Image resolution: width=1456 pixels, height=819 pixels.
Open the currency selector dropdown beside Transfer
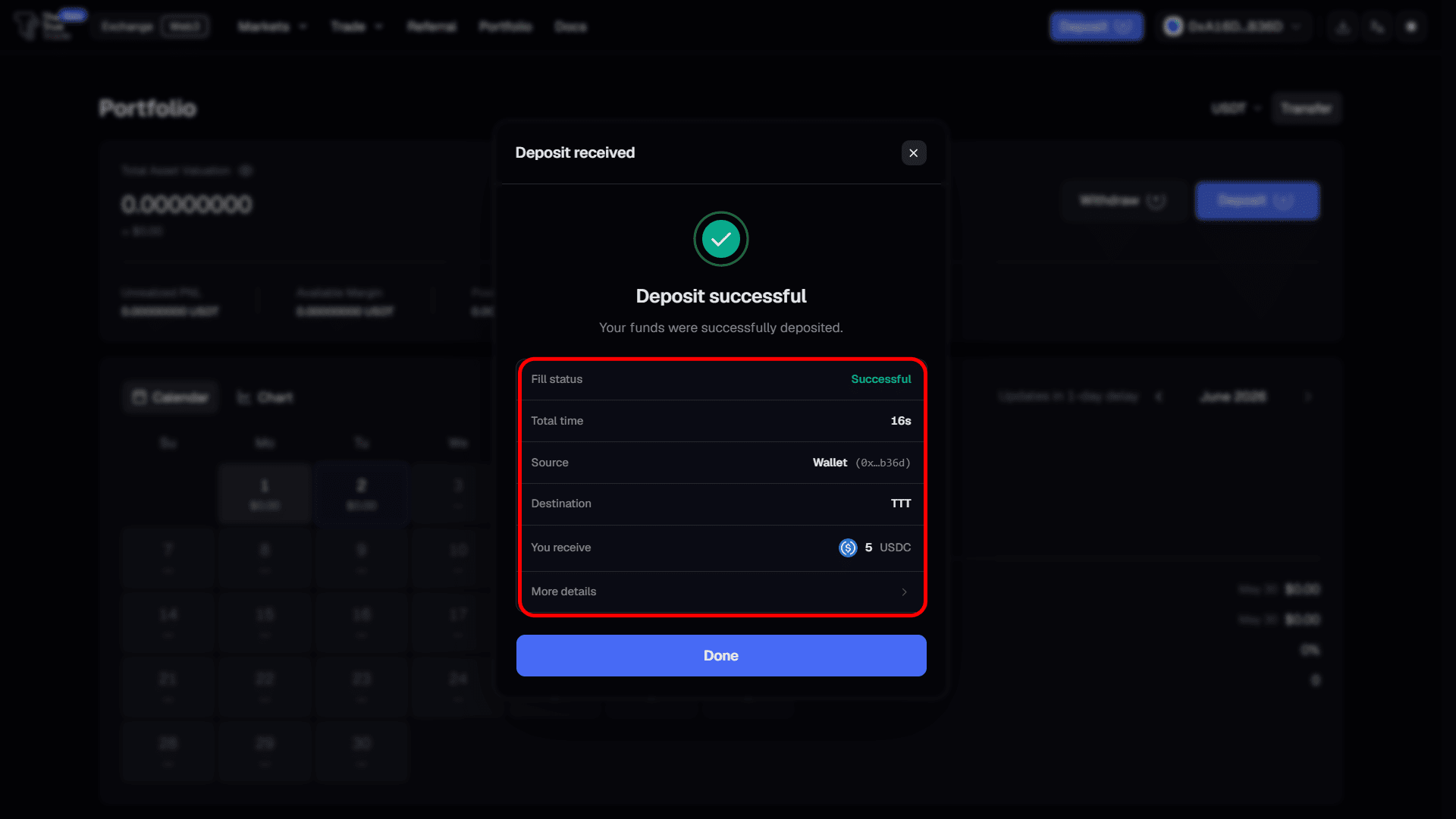point(1236,108)
